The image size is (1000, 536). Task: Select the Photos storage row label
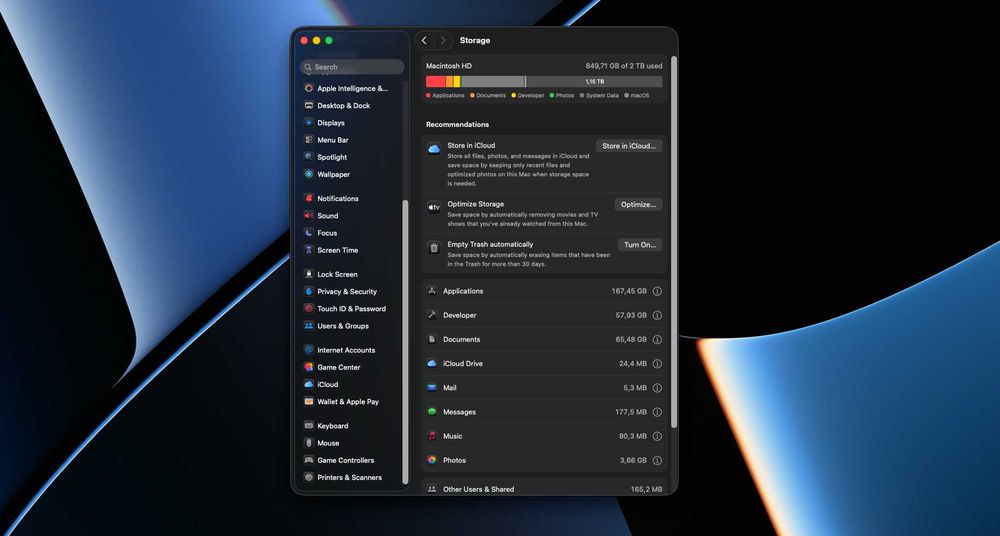[x=455, y=461]
